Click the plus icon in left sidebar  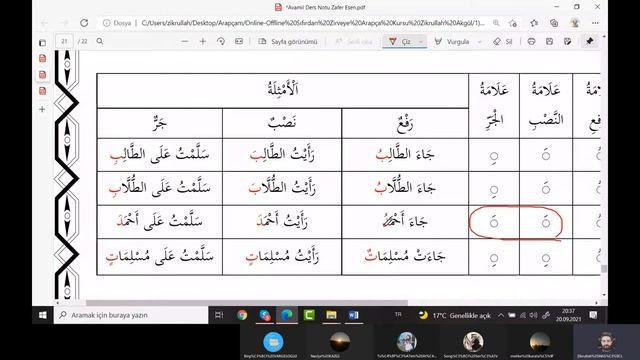coord(42,109)
